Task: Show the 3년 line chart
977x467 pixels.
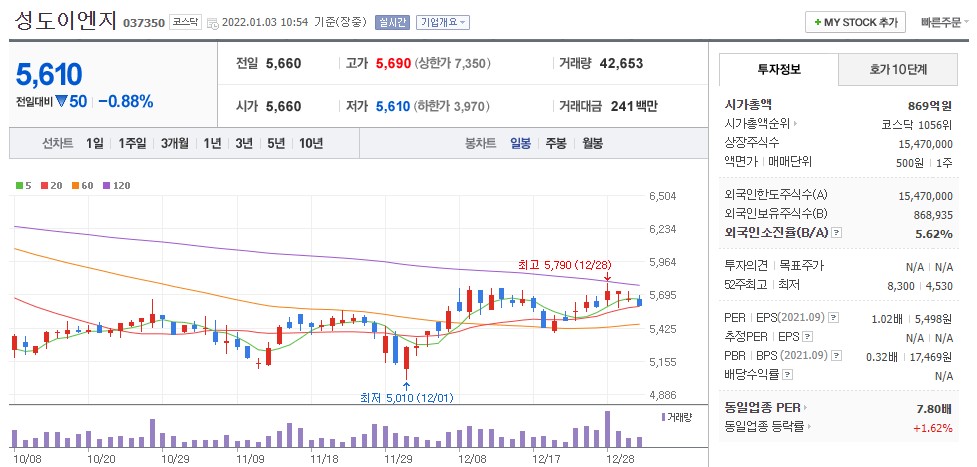Action: pos(244,143)
